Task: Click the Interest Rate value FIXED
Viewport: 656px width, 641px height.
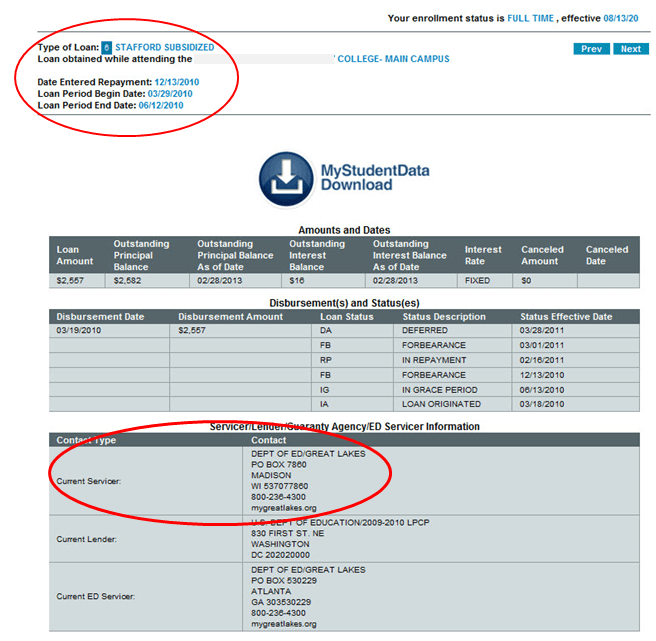Action: click(477, 281)
